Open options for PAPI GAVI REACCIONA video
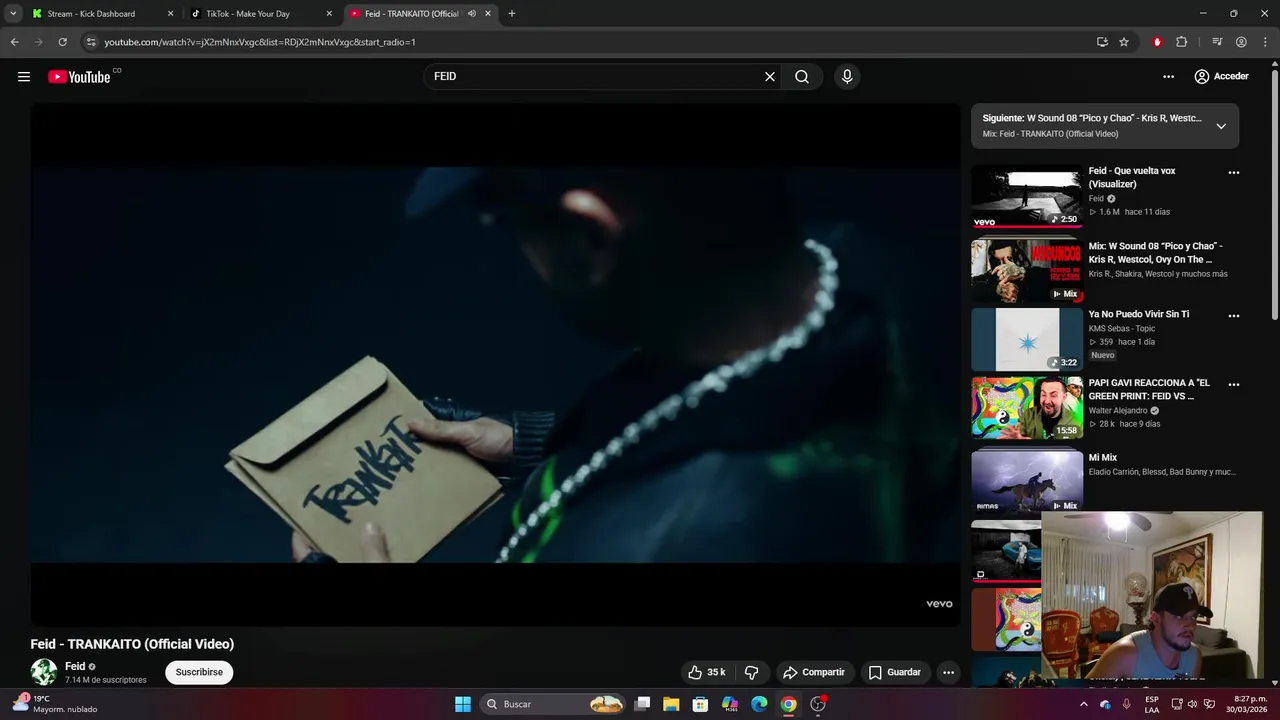 (x=1233, y=384)
